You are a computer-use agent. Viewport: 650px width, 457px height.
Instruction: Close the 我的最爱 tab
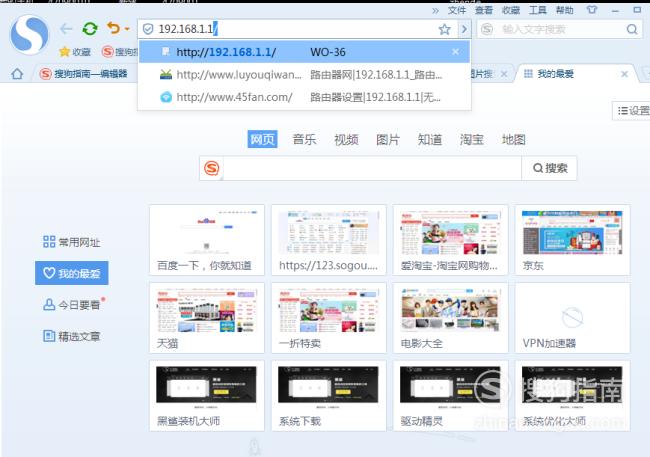click(x=624, y=74)
